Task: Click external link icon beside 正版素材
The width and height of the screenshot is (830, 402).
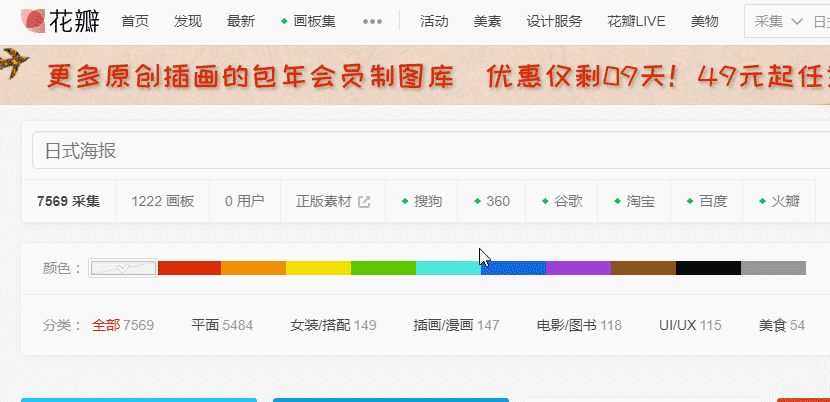Action: [364, 201]
